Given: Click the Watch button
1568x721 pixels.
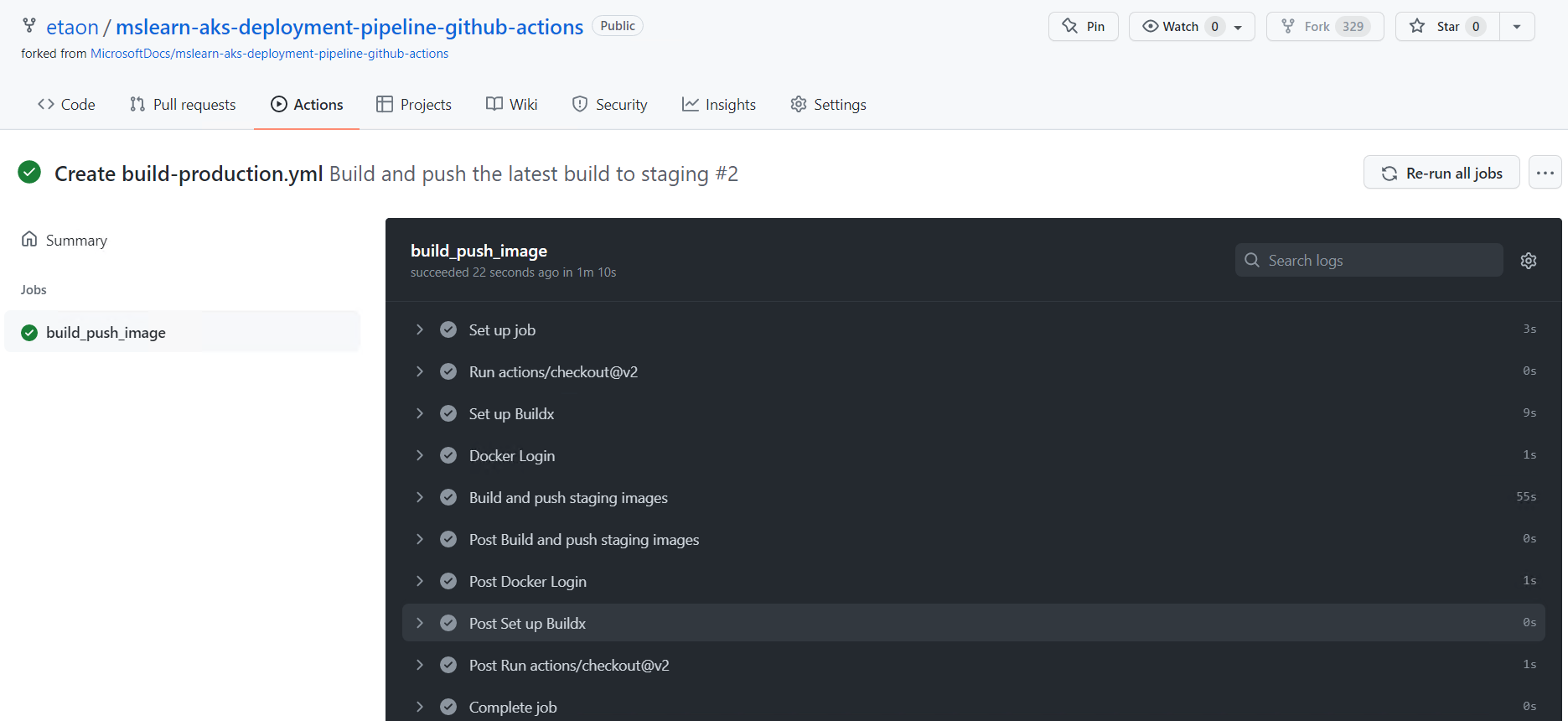Looking at the screenshot, I should [x=1192, y=27].
